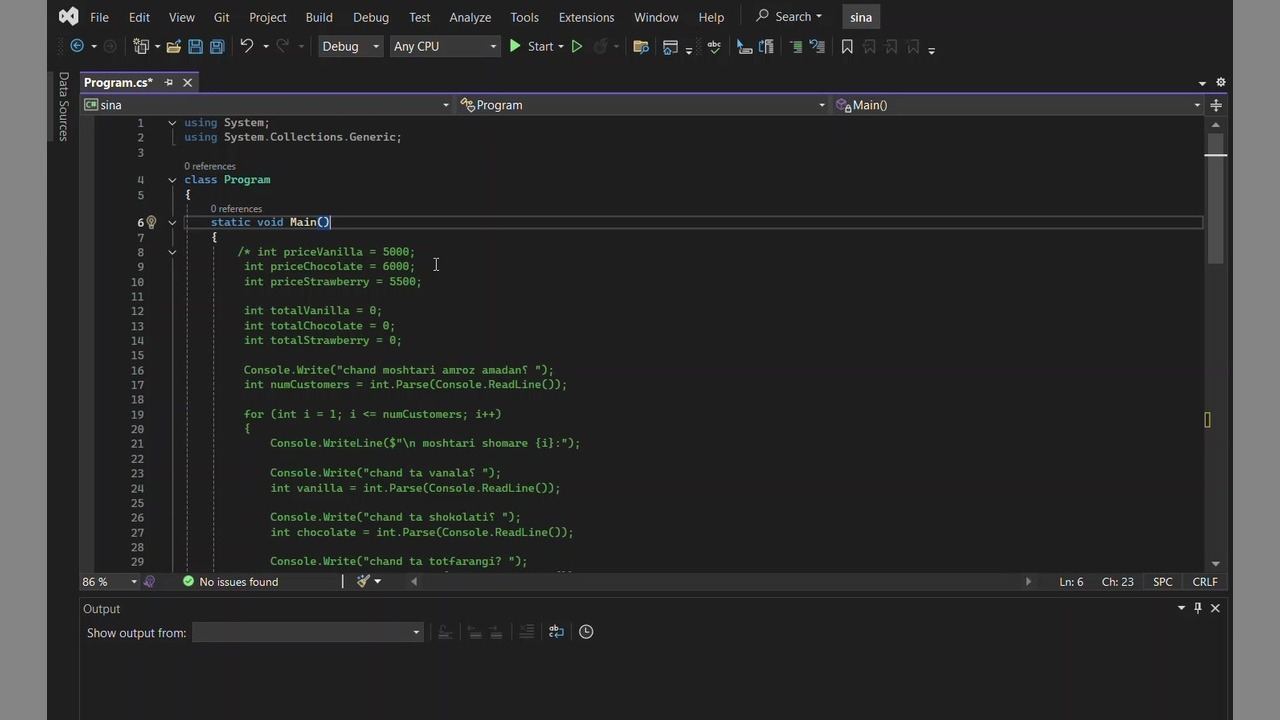The image size is (1280, 720).
Task: Open the Extensions menu
Action: click(x=586, y=17)
